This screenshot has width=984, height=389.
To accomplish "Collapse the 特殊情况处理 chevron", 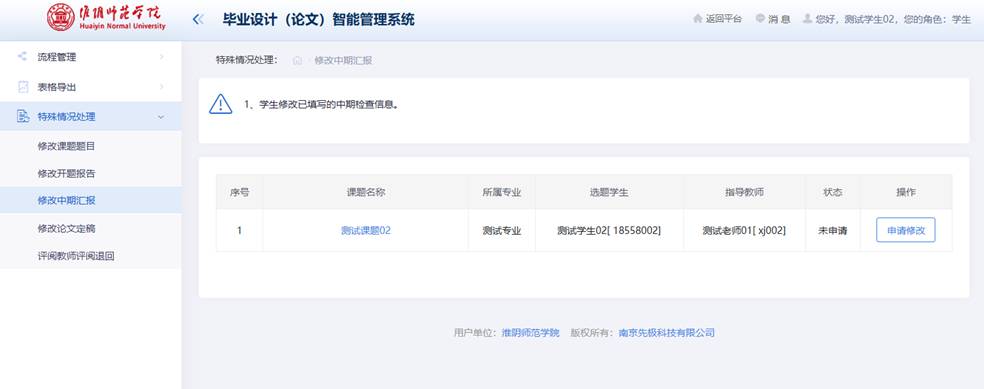I will coord(161,117).
